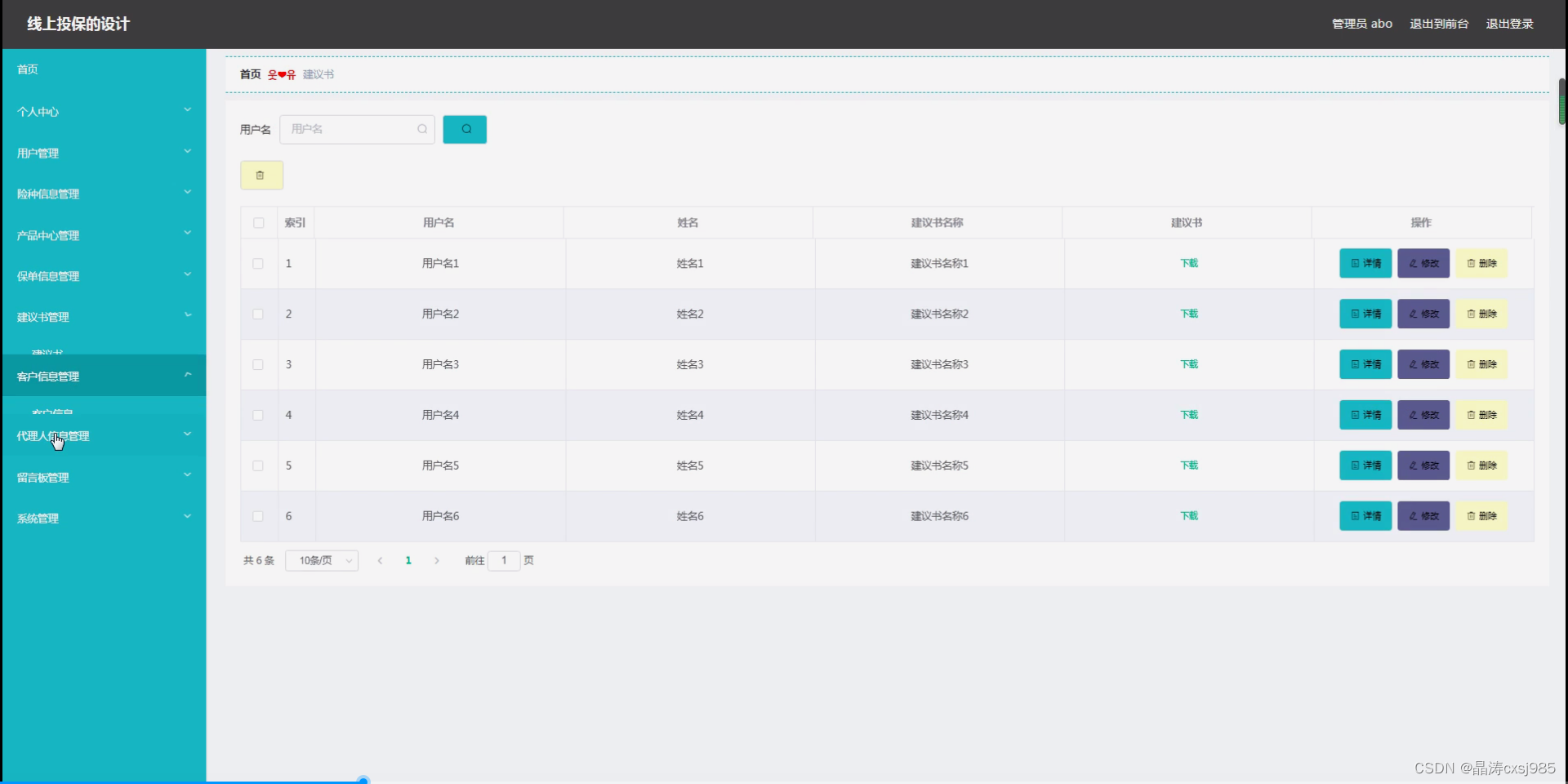Open 详情 for row 用户名4
The height and width of the screenshot is (784, 1568).
coord(1365,415)
